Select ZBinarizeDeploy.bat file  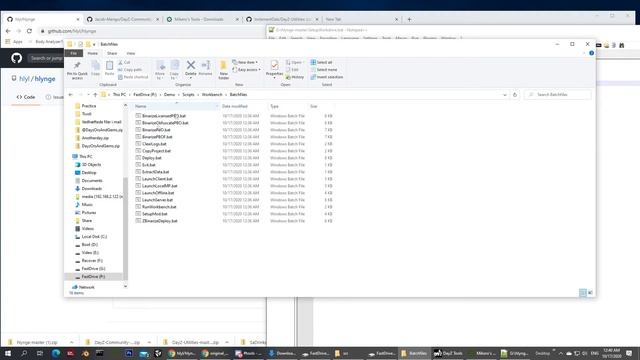point(160,221)
